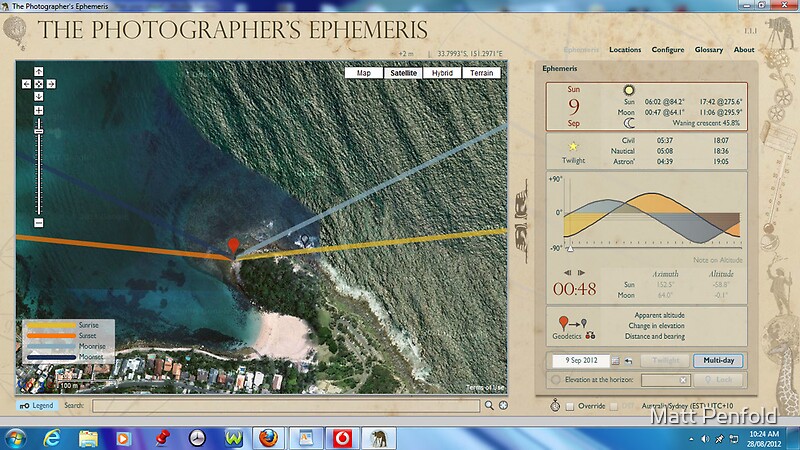Open the About tab
The height and width of the screenshot is (450, 800).
click(744, 49)
